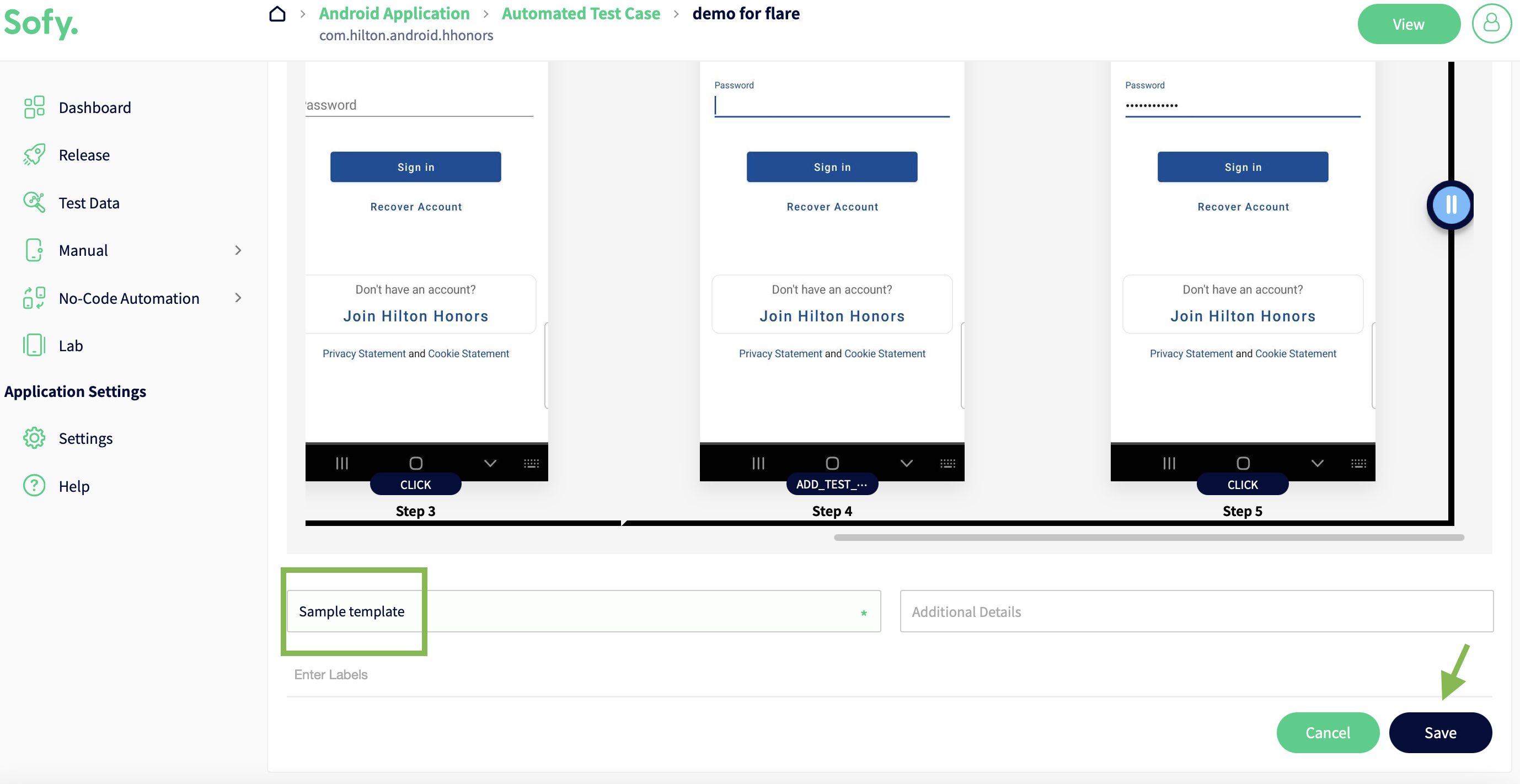Select Lab in the sidebar

[x=70, y=345]
